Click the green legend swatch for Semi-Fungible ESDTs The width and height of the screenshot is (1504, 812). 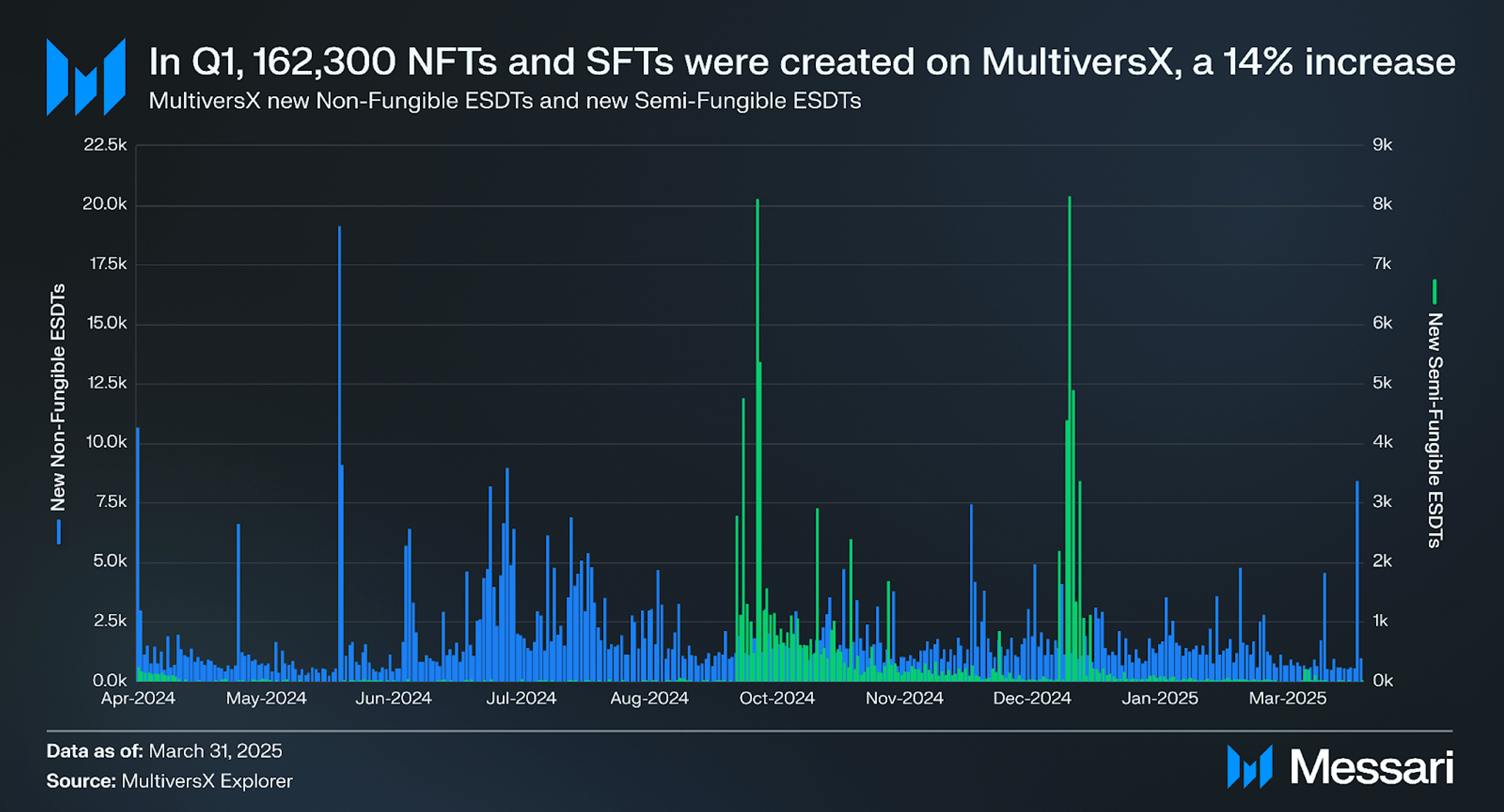pyautogui.click(x=1434, y=292)
